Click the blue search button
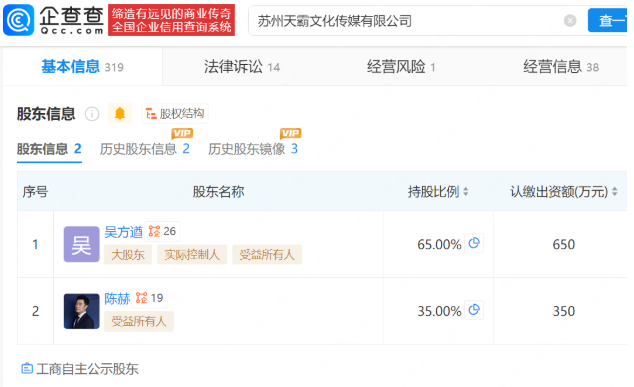The height and width of the screenshot is (387, 634). (607, 20)
